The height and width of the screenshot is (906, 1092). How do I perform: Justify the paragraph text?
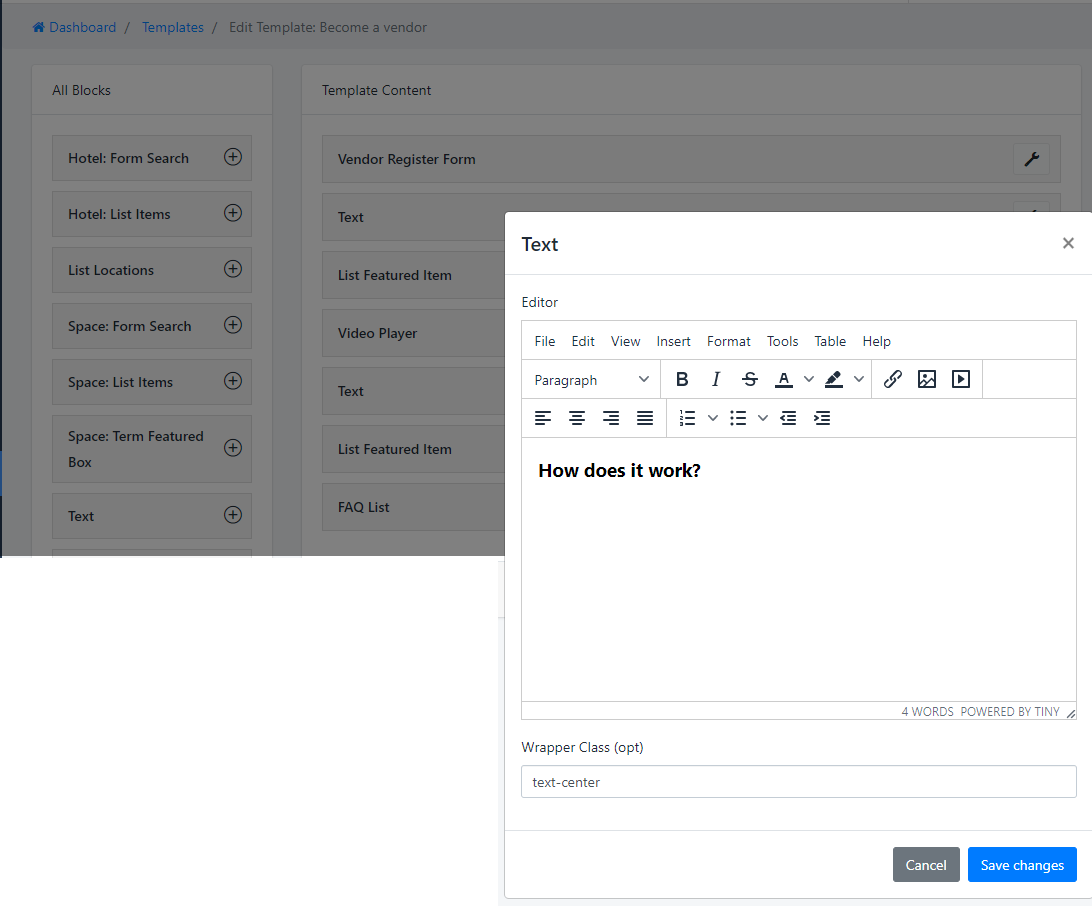tap(645, 418)
